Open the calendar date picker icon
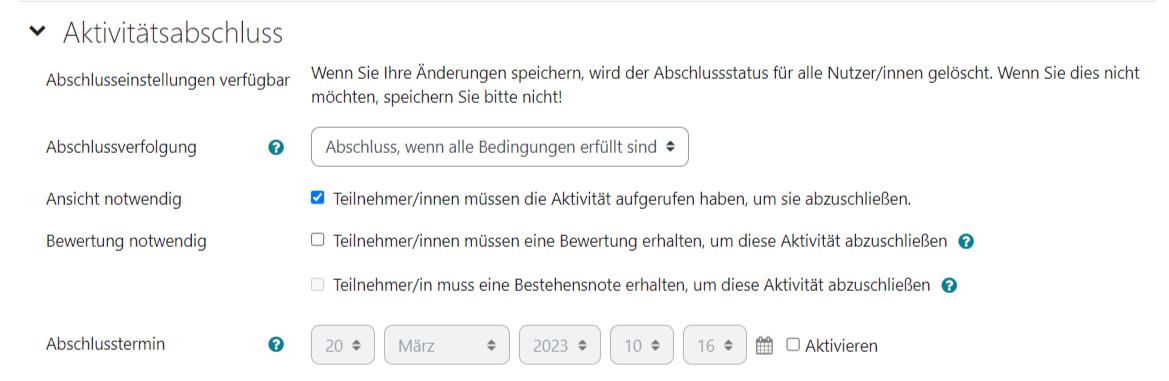 (x=764, y=345)
